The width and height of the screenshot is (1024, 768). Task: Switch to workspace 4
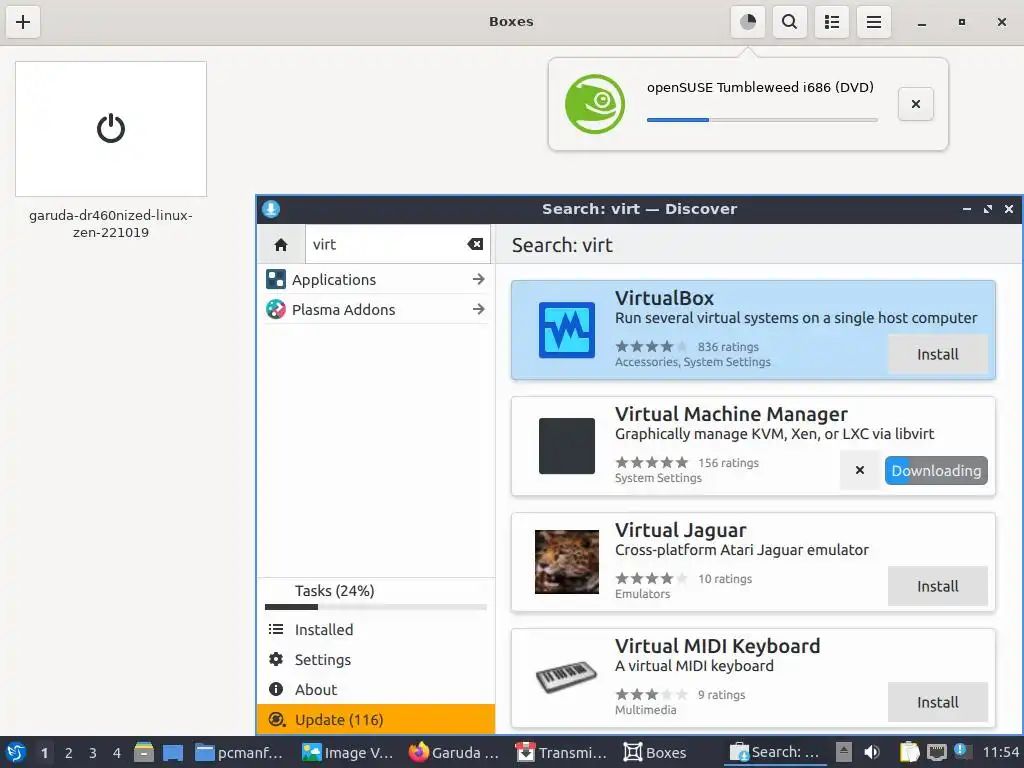[117, 753]
